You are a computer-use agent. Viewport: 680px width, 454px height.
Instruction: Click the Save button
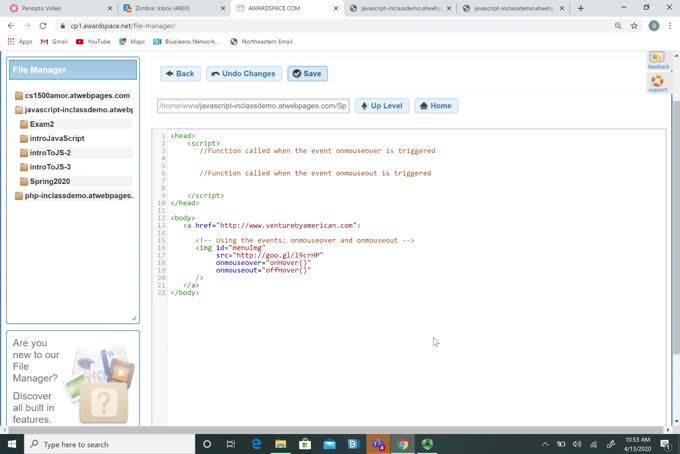[x=307, y=74]
